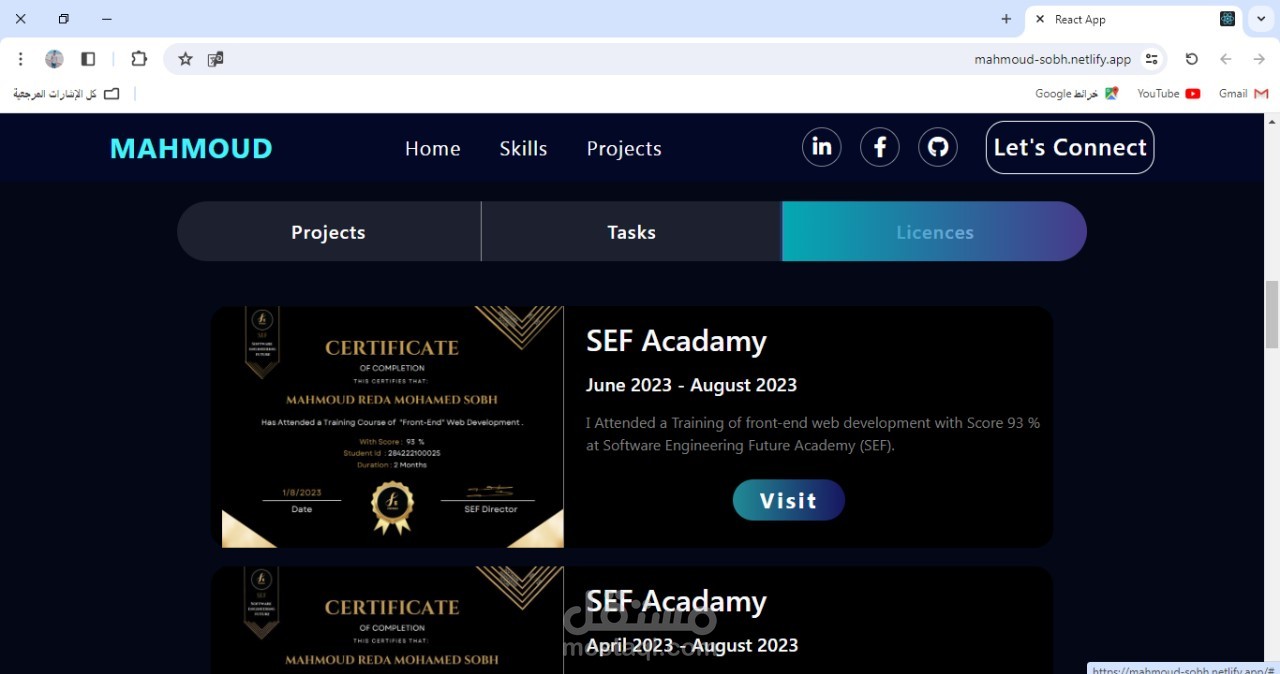Close the React App tab
This screenshot has height=674, width=1280.
tap(1040, 19)
